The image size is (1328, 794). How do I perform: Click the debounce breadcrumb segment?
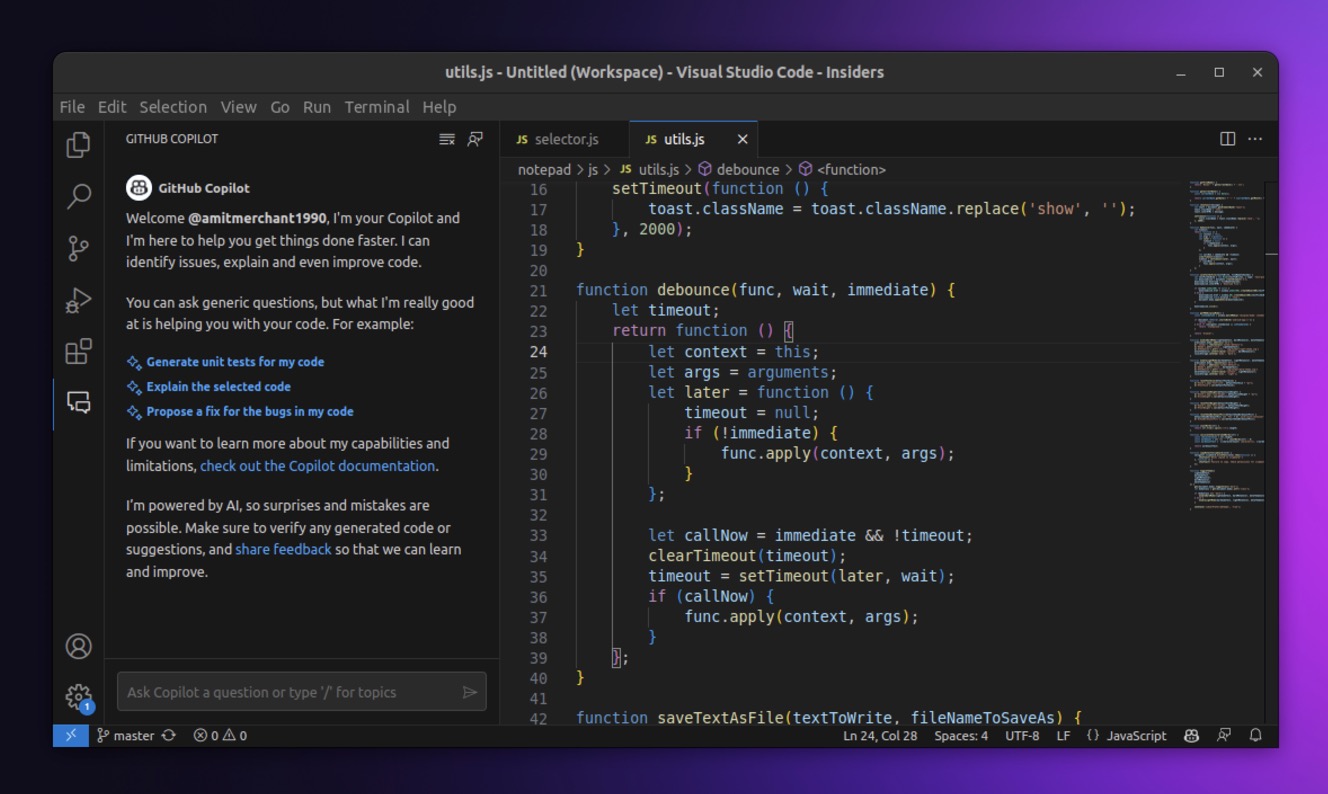(x=738, y=170)
